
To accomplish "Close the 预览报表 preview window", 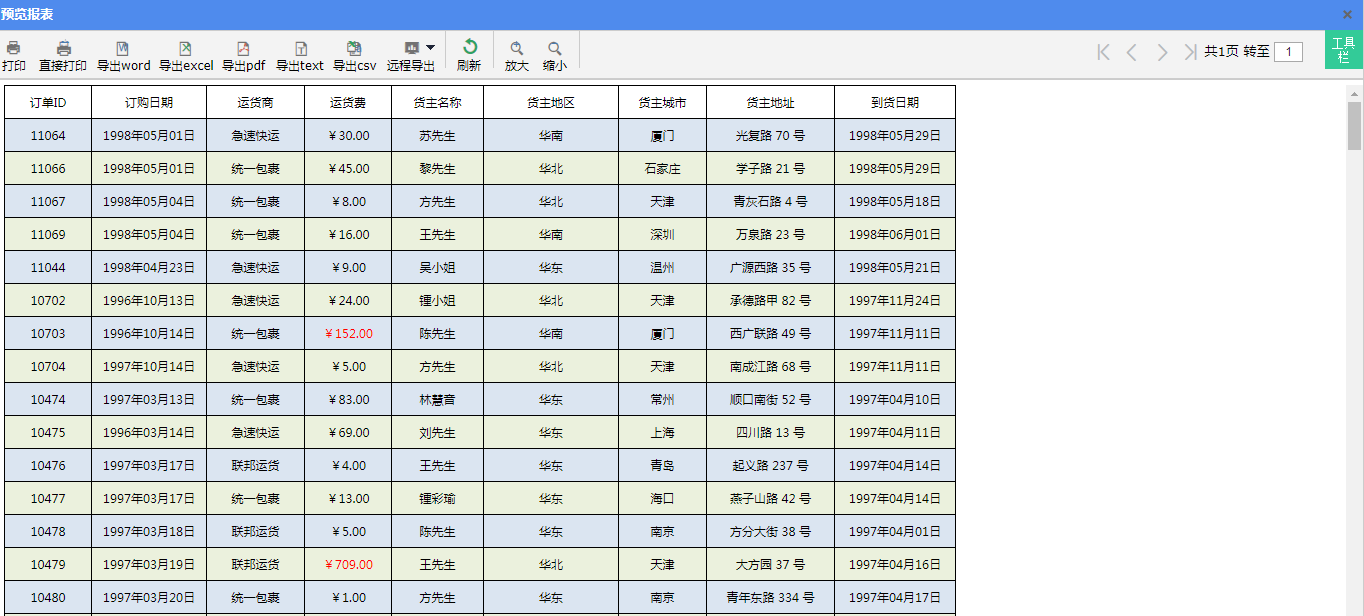I will click(x=1347, y=14).
